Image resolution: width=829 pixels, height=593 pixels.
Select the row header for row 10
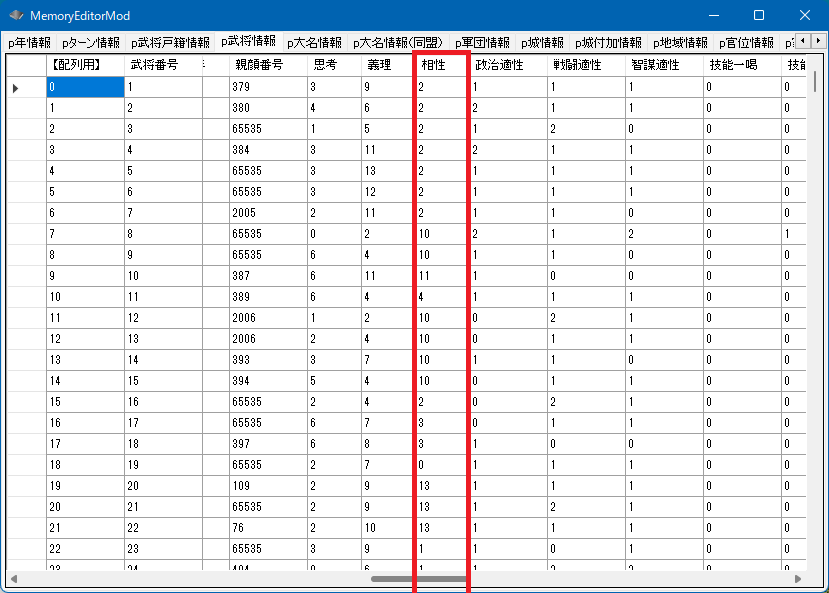pyautogui.click(x=26, y=297)
